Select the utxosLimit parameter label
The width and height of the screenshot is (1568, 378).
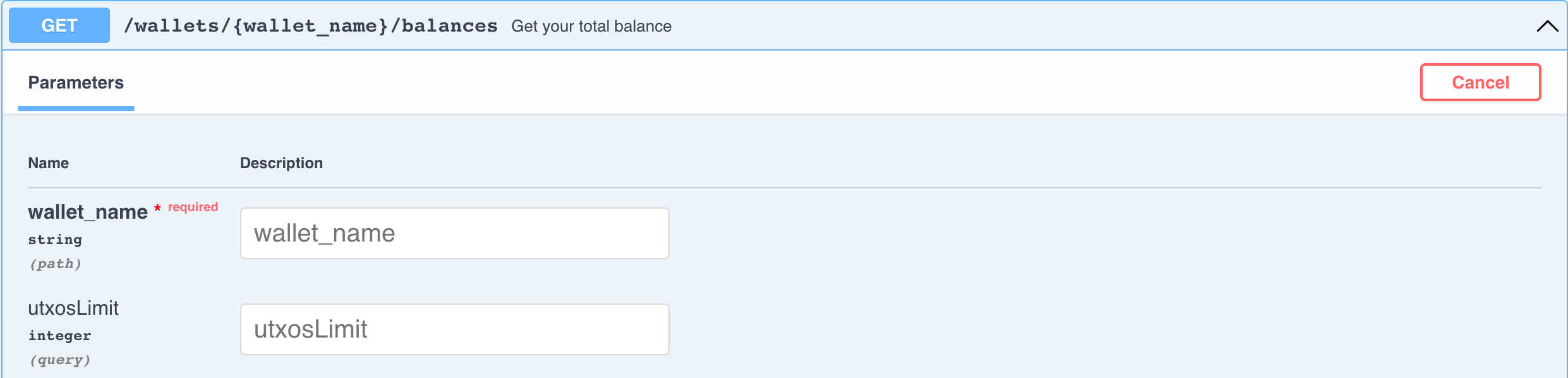73,308
